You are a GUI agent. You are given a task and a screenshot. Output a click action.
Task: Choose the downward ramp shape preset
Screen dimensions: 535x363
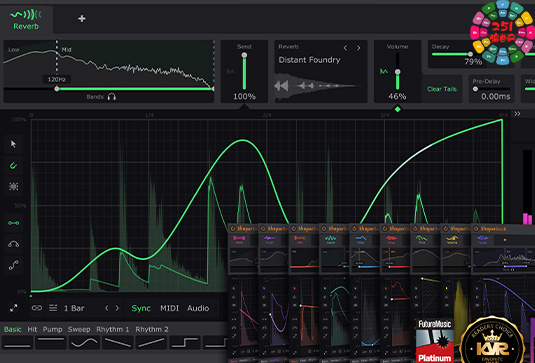tap(118, 342)
